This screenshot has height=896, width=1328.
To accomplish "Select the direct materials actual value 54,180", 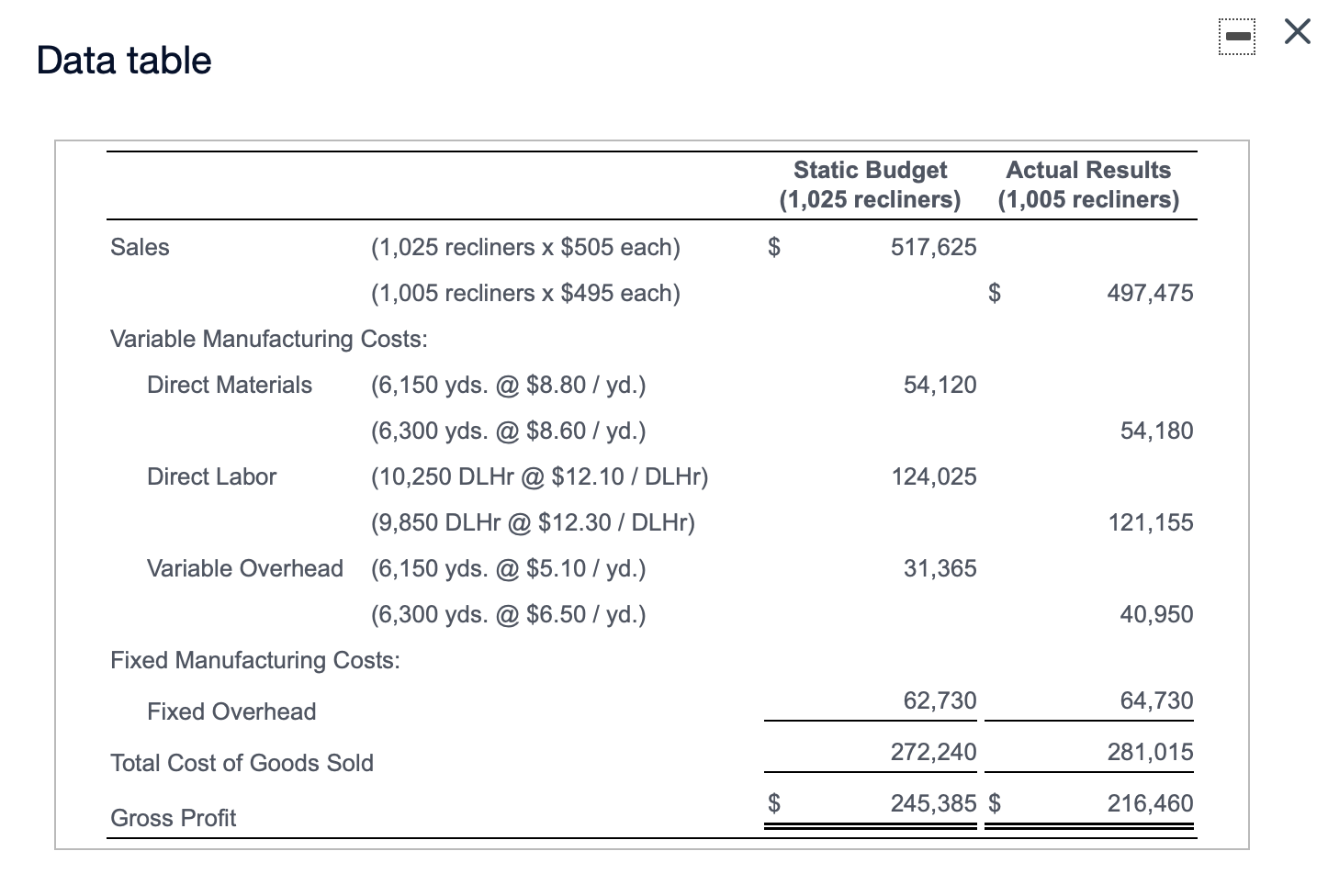I will (1157, 431).
